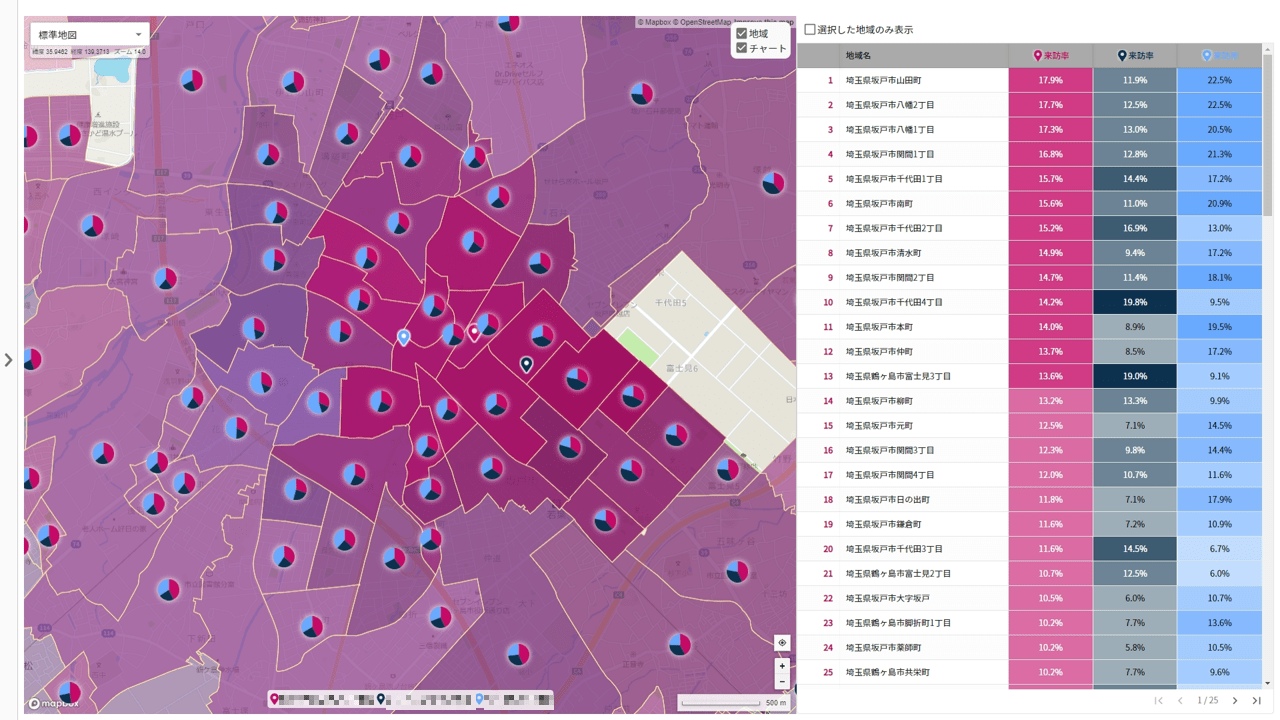The height and width of the screenshot is (720, 1280).
Task: Click the light blue location pin on map
Action: (x=404, y=337)
